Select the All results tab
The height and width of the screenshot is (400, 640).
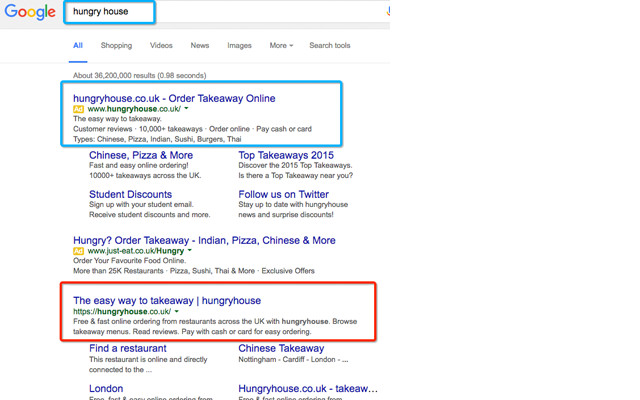(x=78, y=45)
